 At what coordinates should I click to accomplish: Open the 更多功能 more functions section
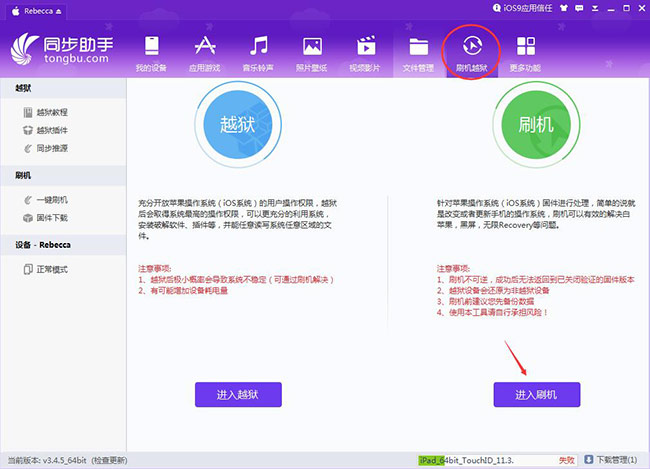[x=526, y=54]
